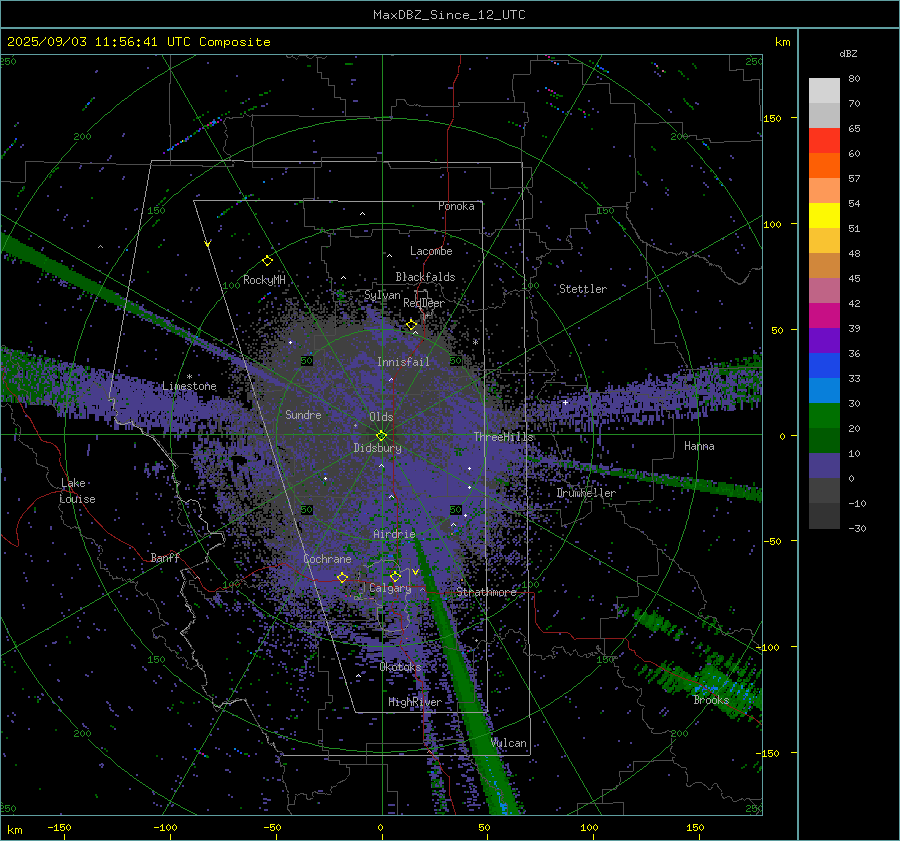The width and height of the screenshot is (900, 841).
Task: Click the light gray 70 dBZ legend swatch
Action: coord(824,91)
